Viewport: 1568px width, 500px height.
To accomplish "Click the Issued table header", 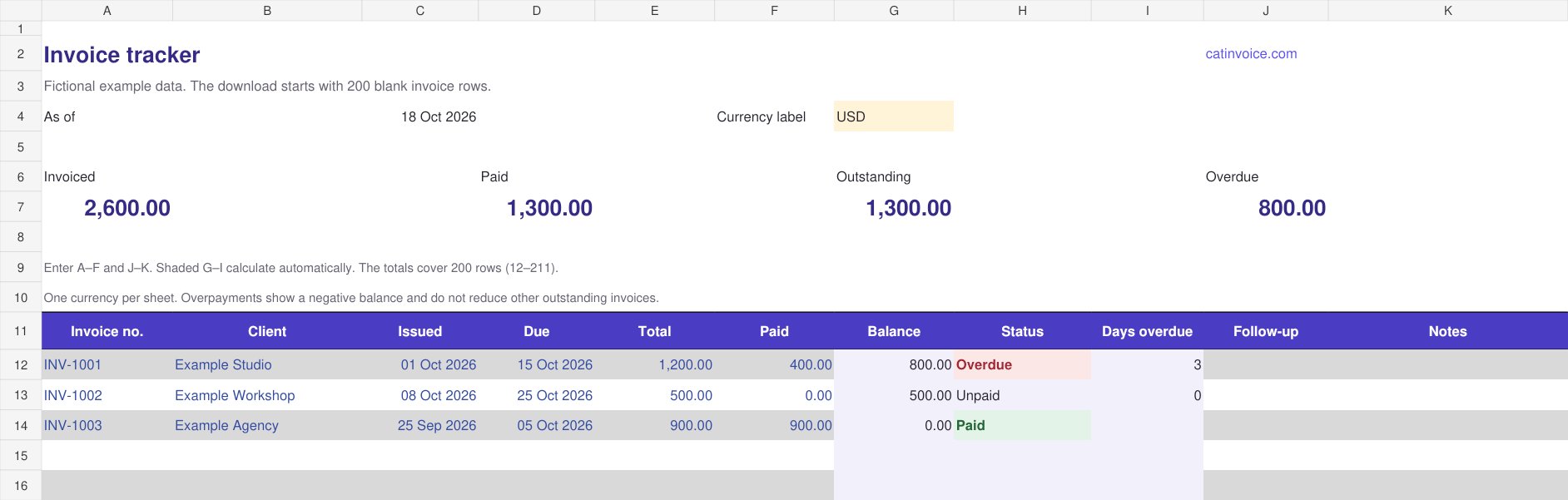I will 420,331.
